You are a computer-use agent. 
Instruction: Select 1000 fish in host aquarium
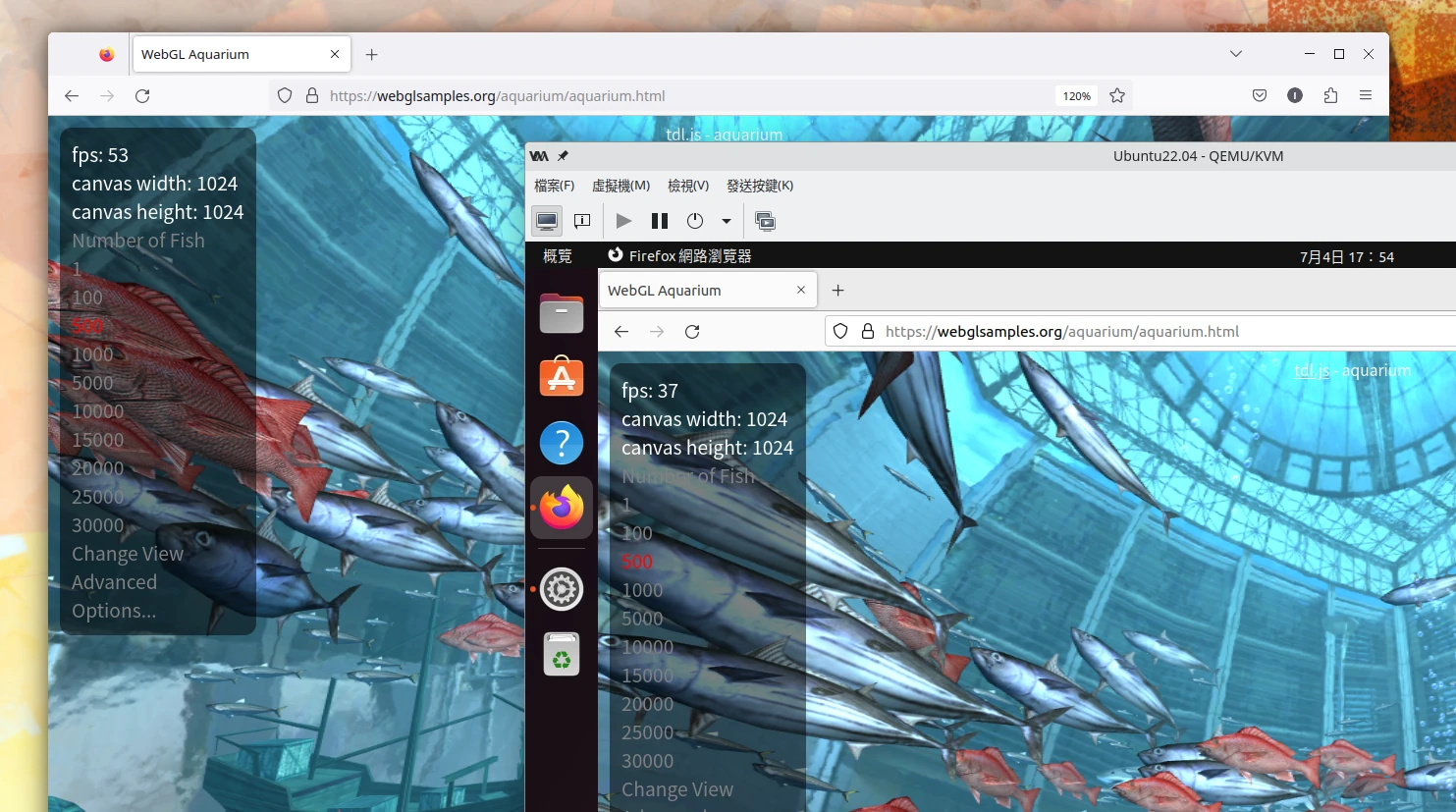[92, 354]
